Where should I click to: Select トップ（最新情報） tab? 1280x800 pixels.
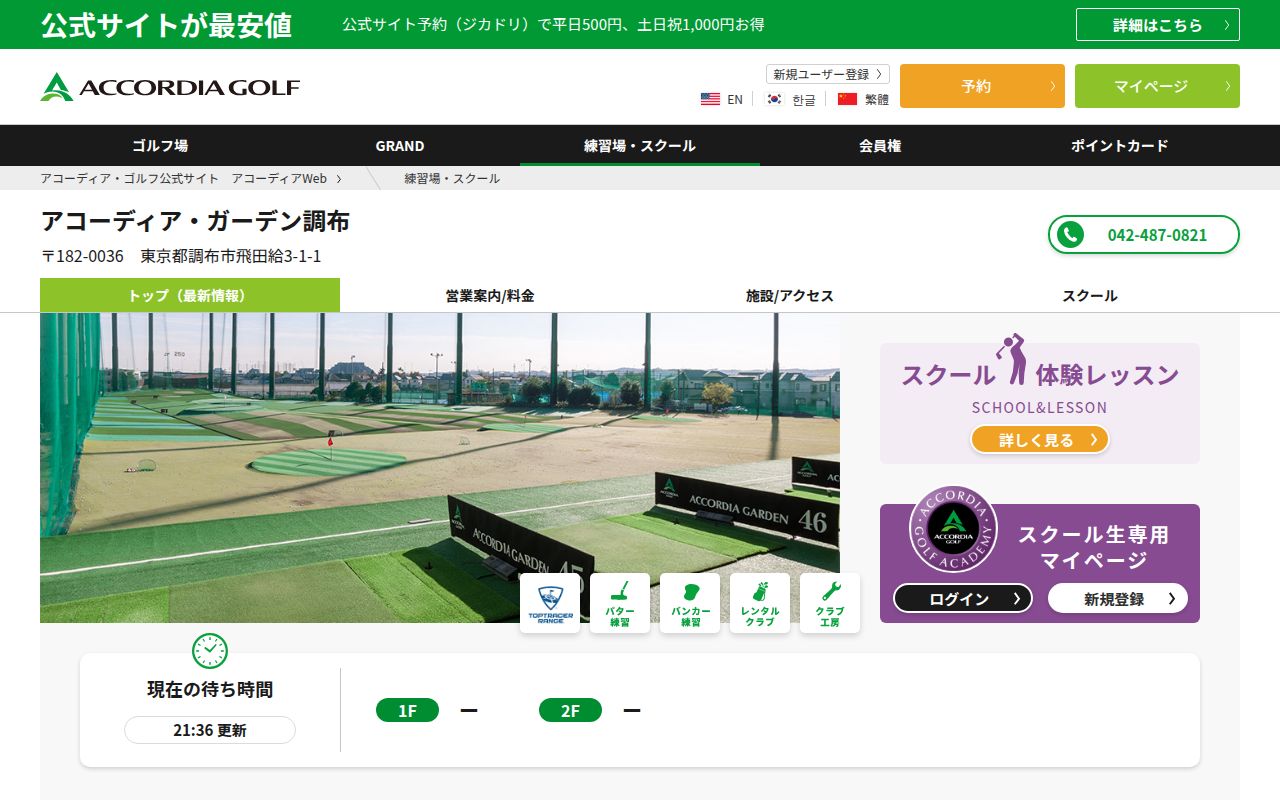[x=190, y=295]
